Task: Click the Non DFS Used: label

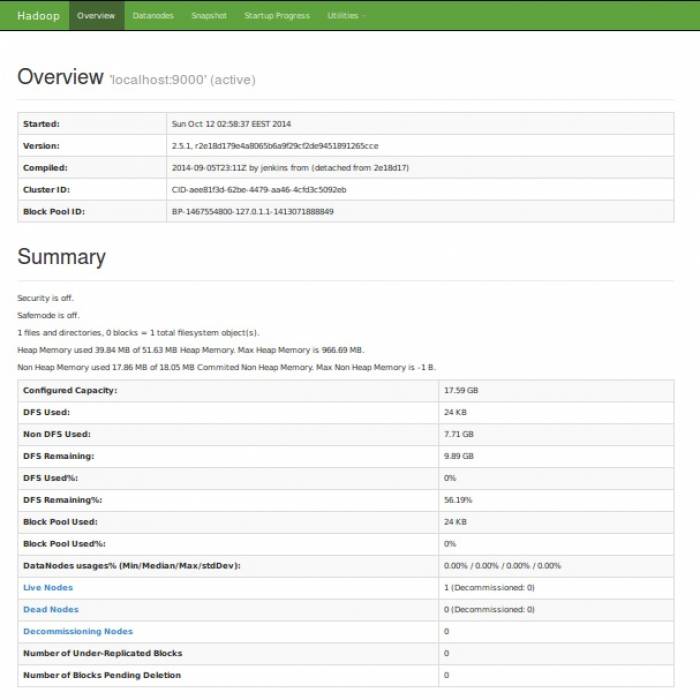Action: [57, 434]
